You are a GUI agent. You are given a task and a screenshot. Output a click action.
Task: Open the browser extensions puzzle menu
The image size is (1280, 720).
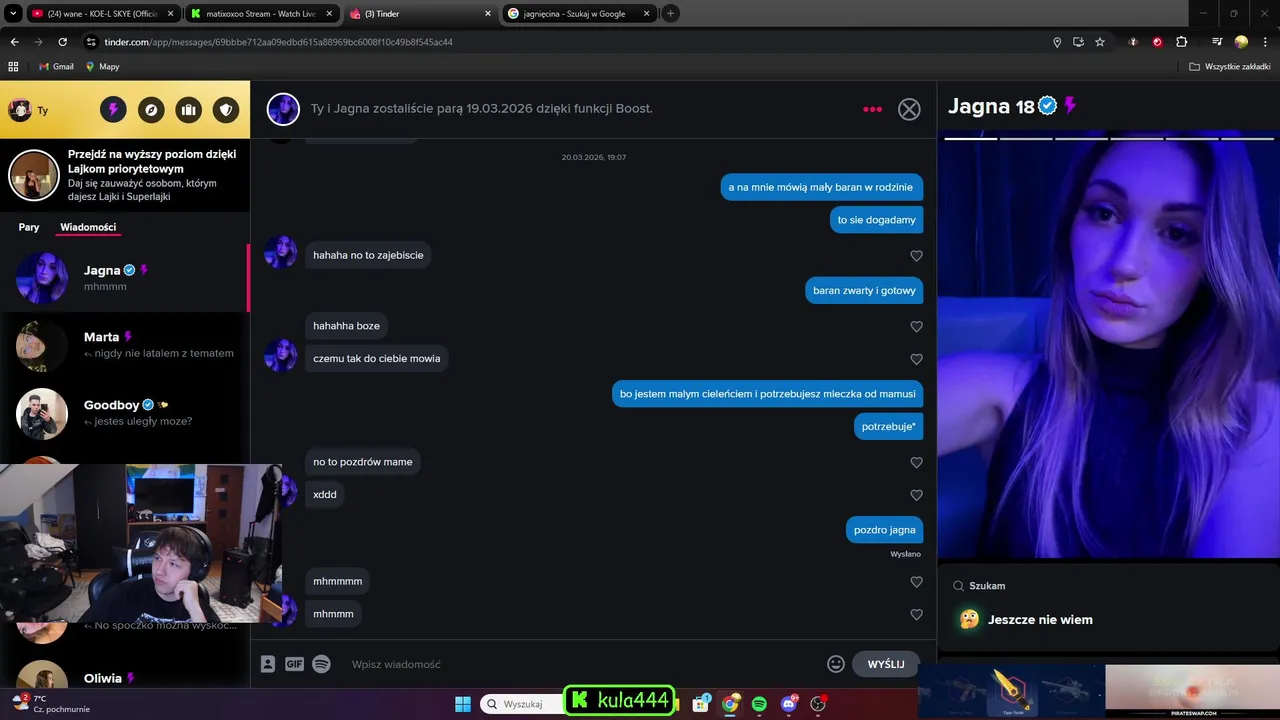(1181, 42)
